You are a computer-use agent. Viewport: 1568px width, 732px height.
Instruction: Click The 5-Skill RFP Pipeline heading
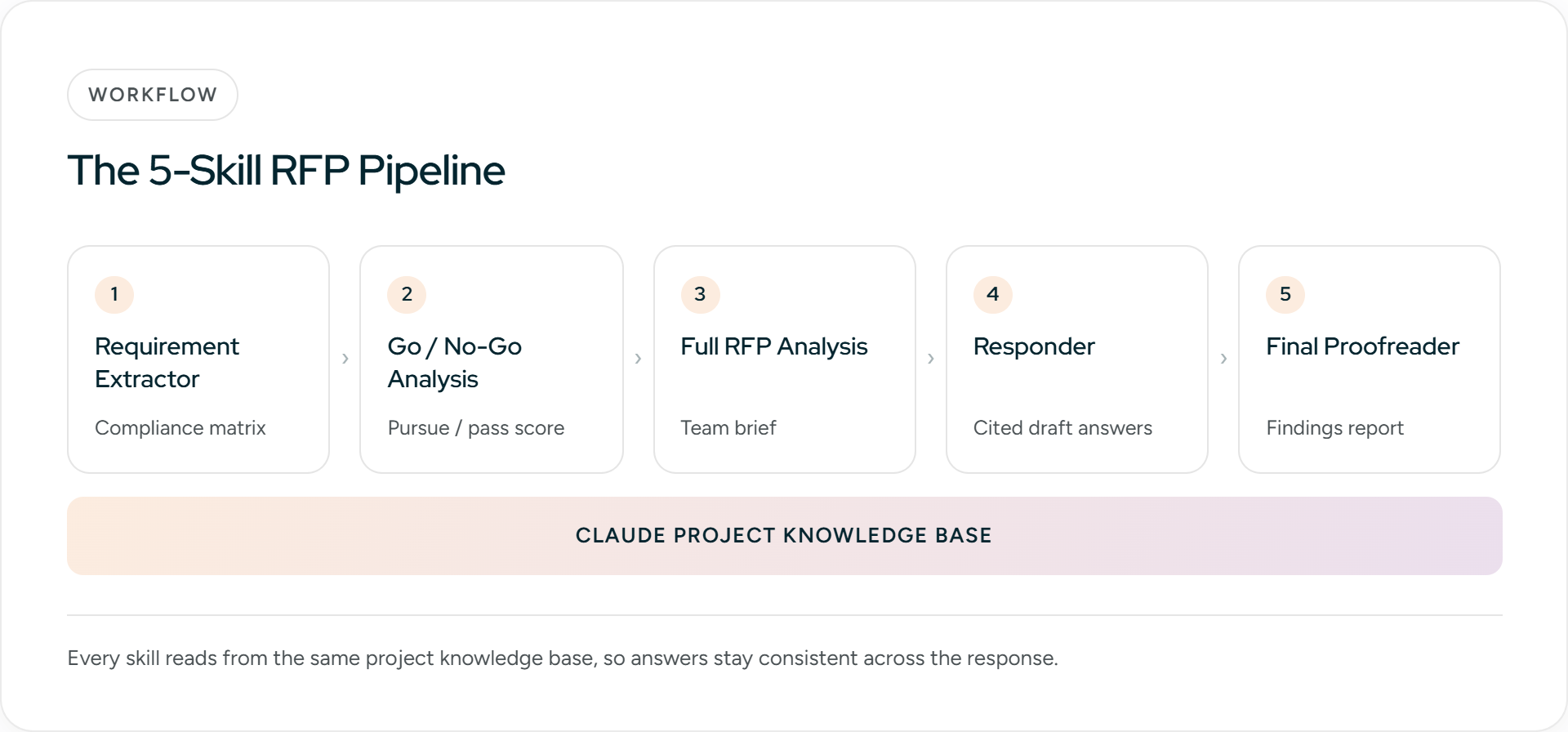tap(286, 171)
